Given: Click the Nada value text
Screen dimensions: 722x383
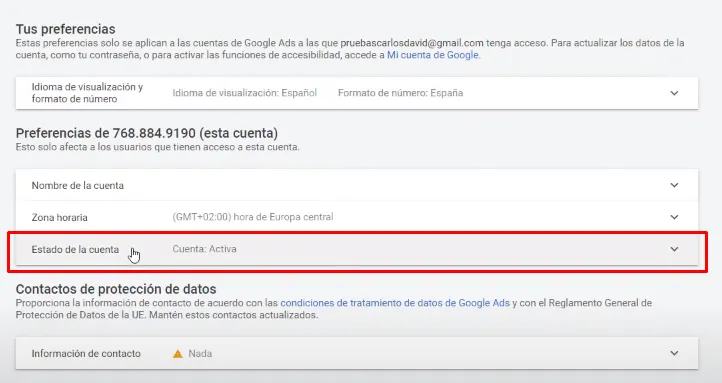Looking at the screenshot, I should pyautogui.click(x=200, y=354).
